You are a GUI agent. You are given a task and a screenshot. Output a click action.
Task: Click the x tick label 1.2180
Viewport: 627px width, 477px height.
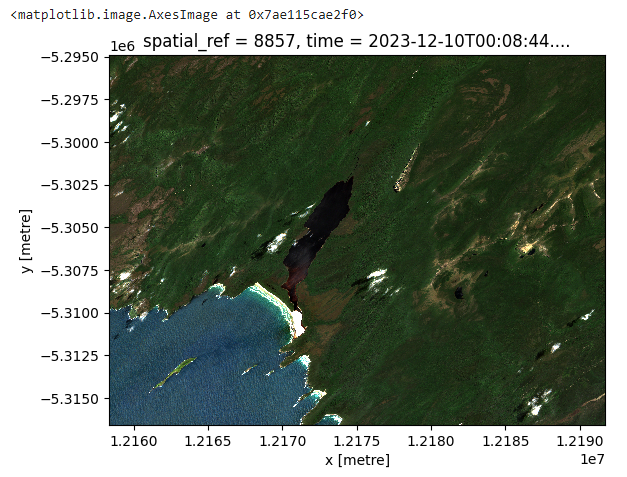click(431, 441)
